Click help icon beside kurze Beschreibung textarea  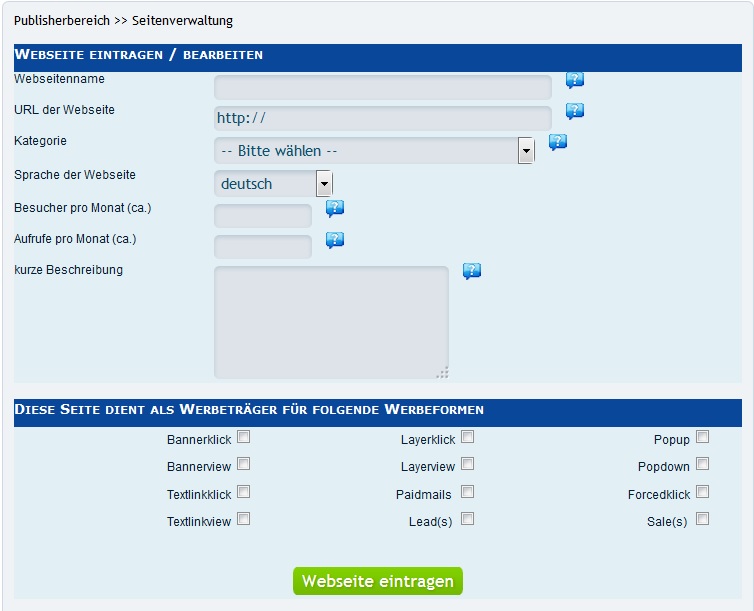click(472, 271)
